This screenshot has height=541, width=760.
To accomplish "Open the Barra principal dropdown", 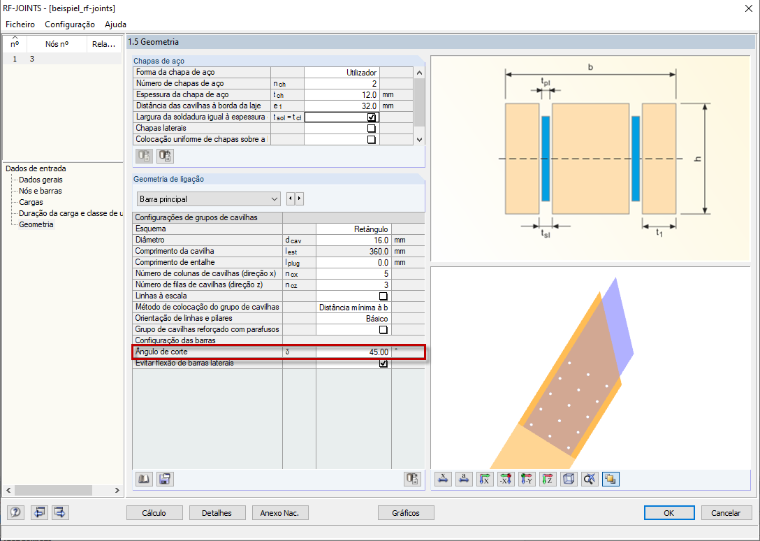I will (208, 199).
